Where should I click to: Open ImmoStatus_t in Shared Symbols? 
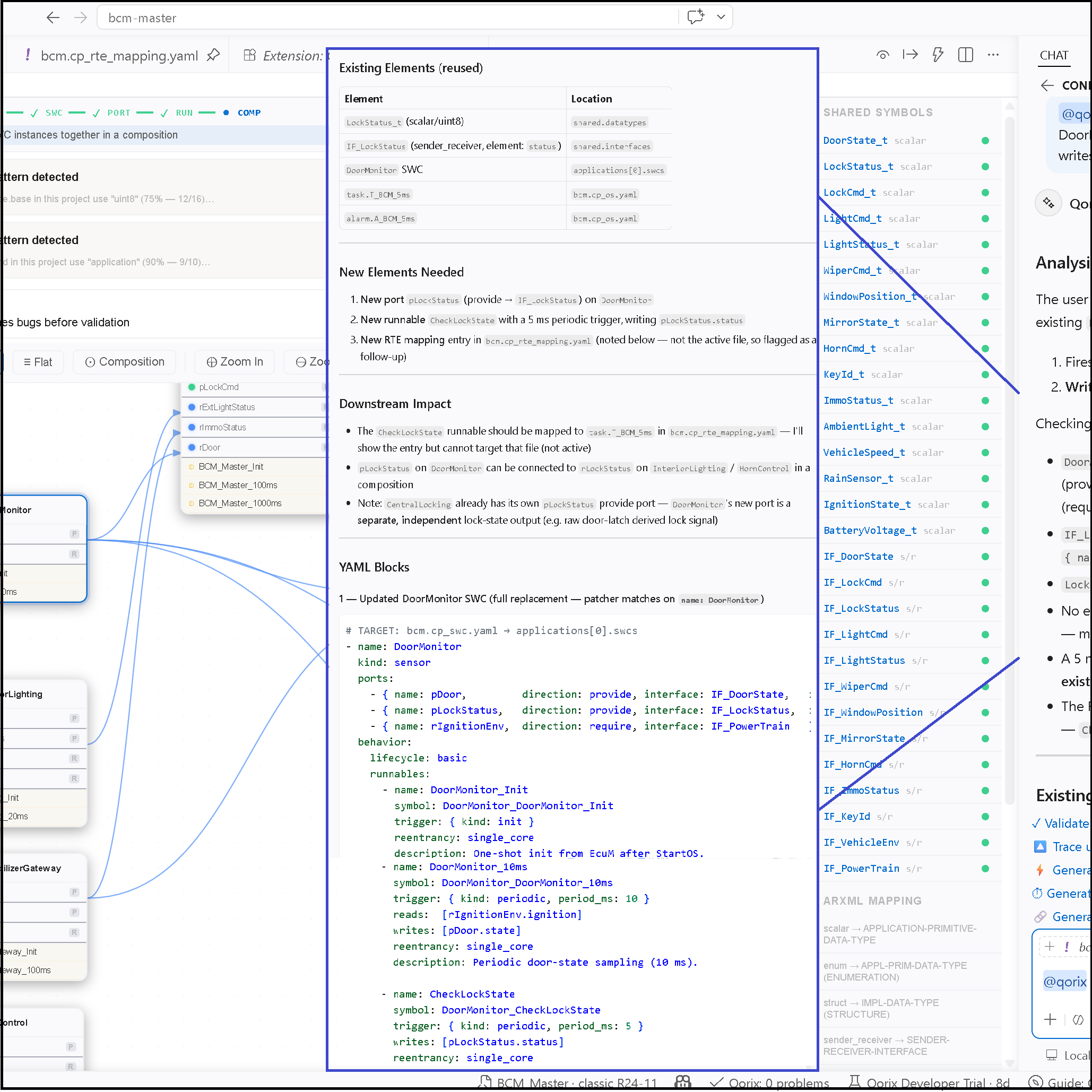point(858,400)
